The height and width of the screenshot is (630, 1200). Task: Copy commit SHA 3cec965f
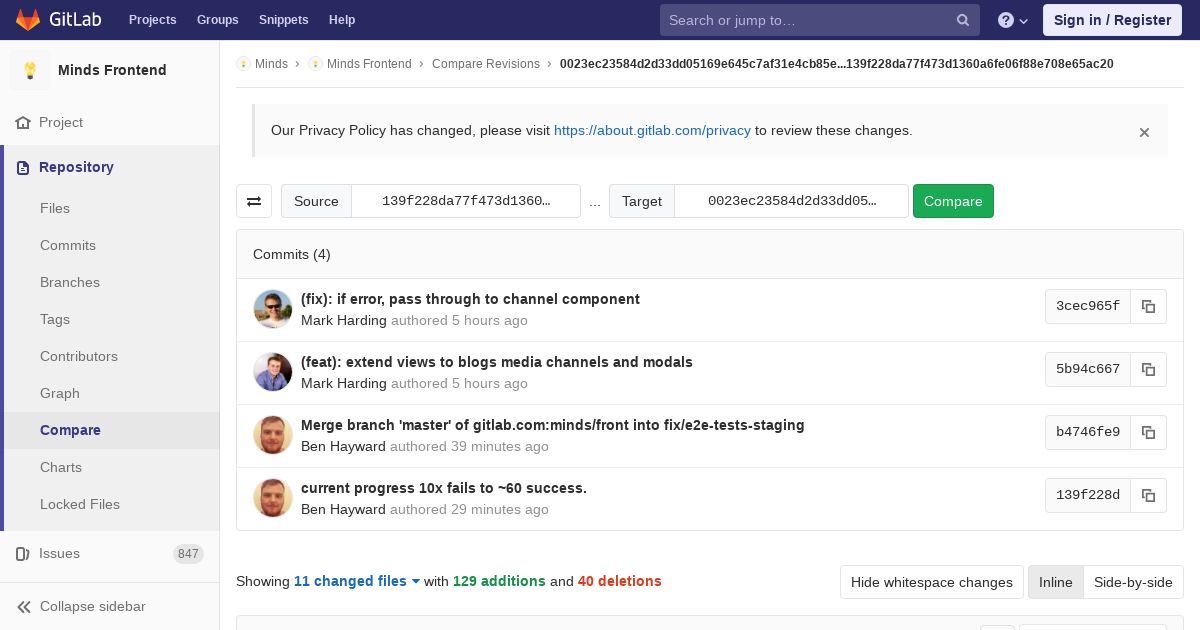tap(1148, 307)
